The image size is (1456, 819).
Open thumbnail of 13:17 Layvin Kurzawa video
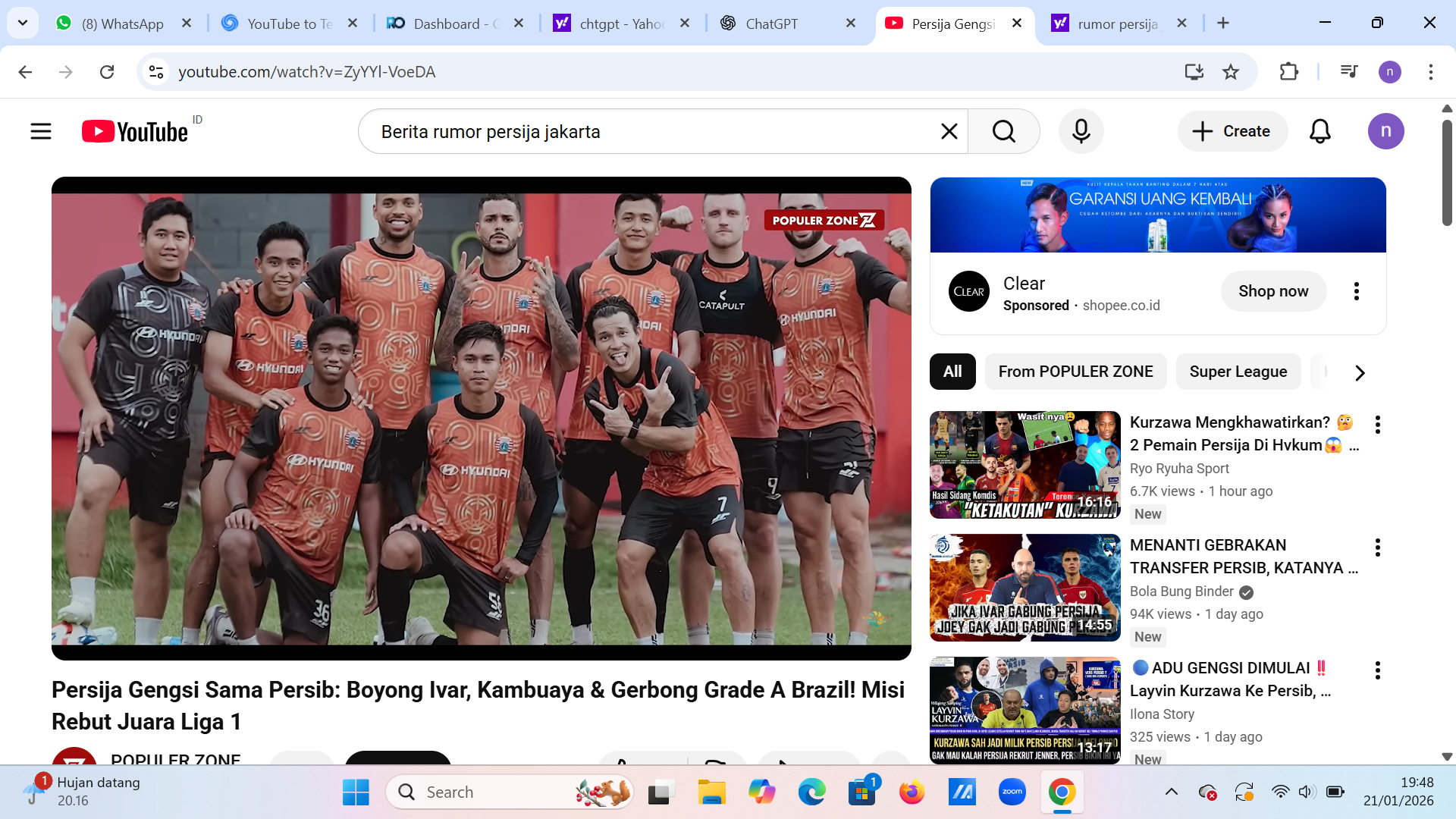pos(1025,710)
